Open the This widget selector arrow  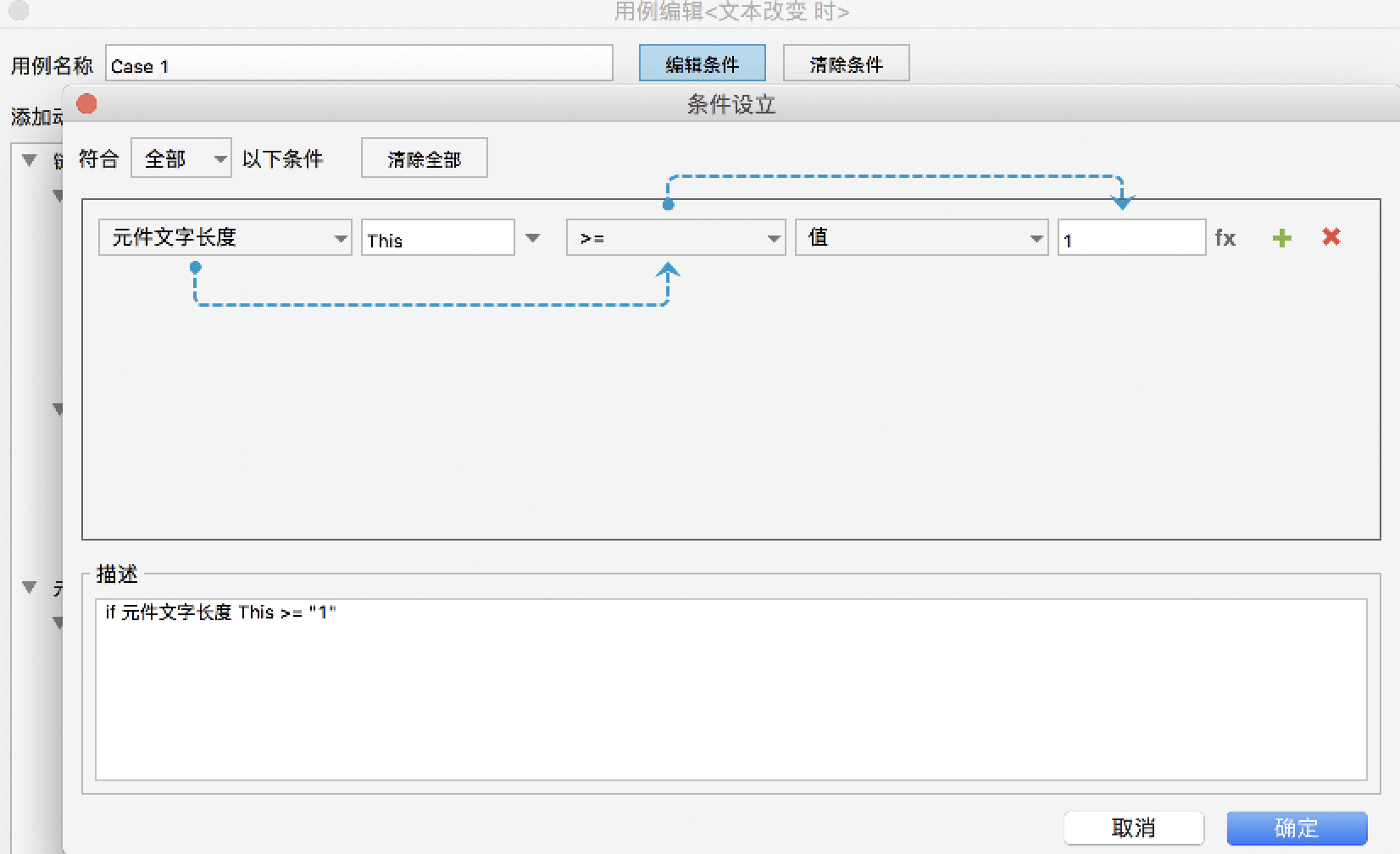click(x=533, y=238)
